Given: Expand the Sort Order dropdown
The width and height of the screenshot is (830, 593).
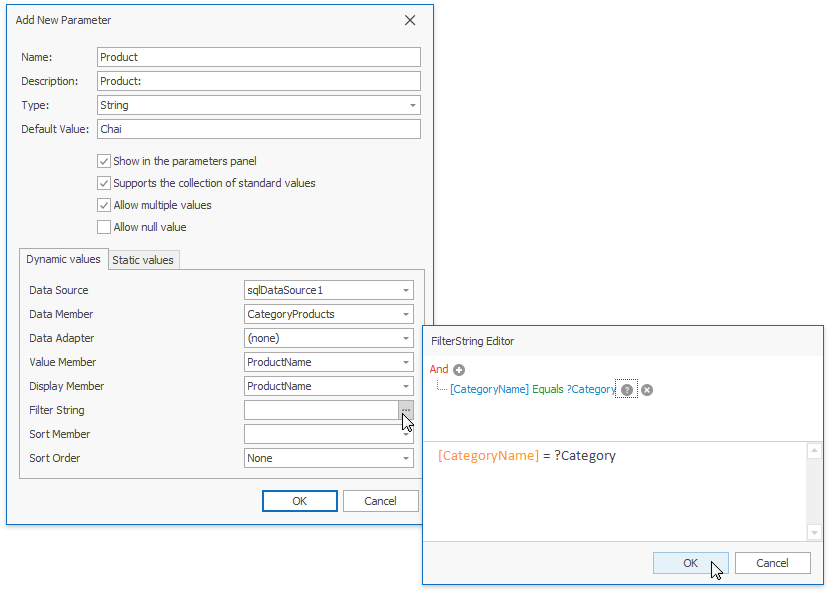Looking at the screenshot, I should click(x=406, y=458).
